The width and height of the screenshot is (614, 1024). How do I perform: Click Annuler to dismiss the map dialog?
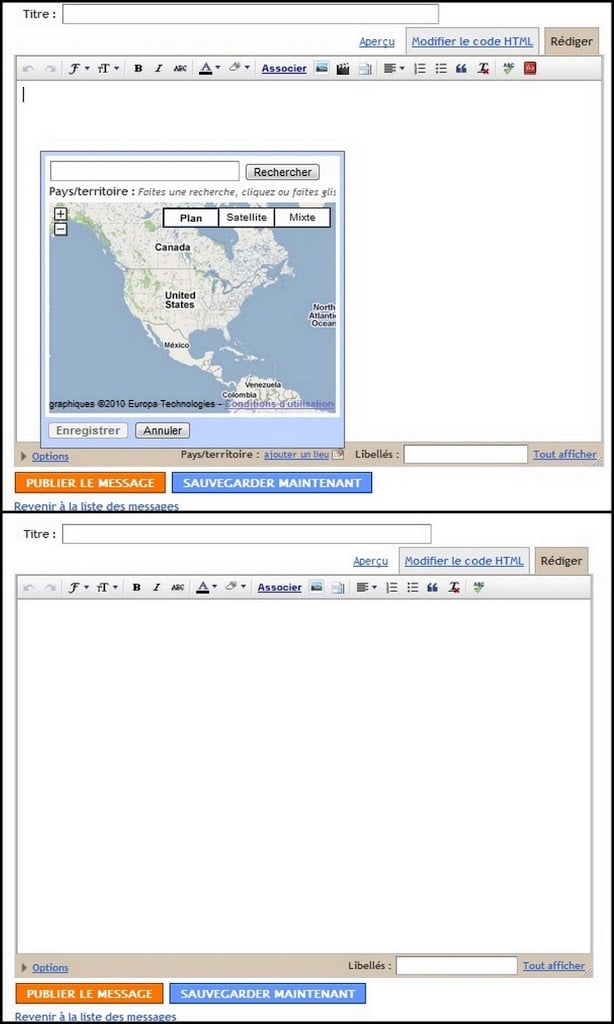point(161,431)
